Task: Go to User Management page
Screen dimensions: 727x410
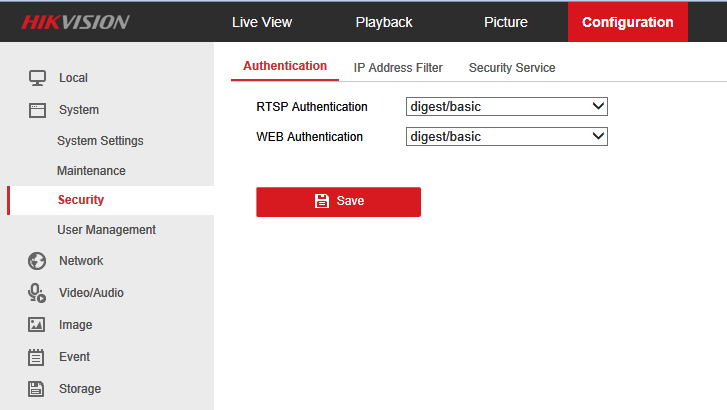Action: pyautogui.click(x=106, y=230)
